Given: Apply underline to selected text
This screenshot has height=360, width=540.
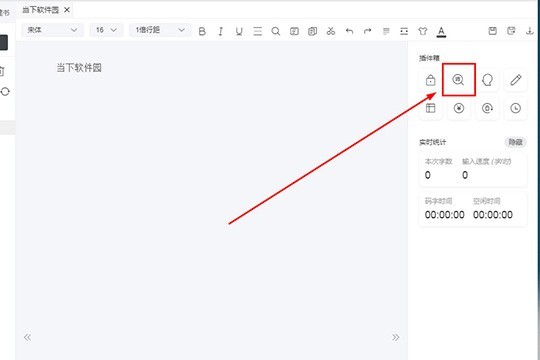Looking at the screenshot, I should pos(239,31).
